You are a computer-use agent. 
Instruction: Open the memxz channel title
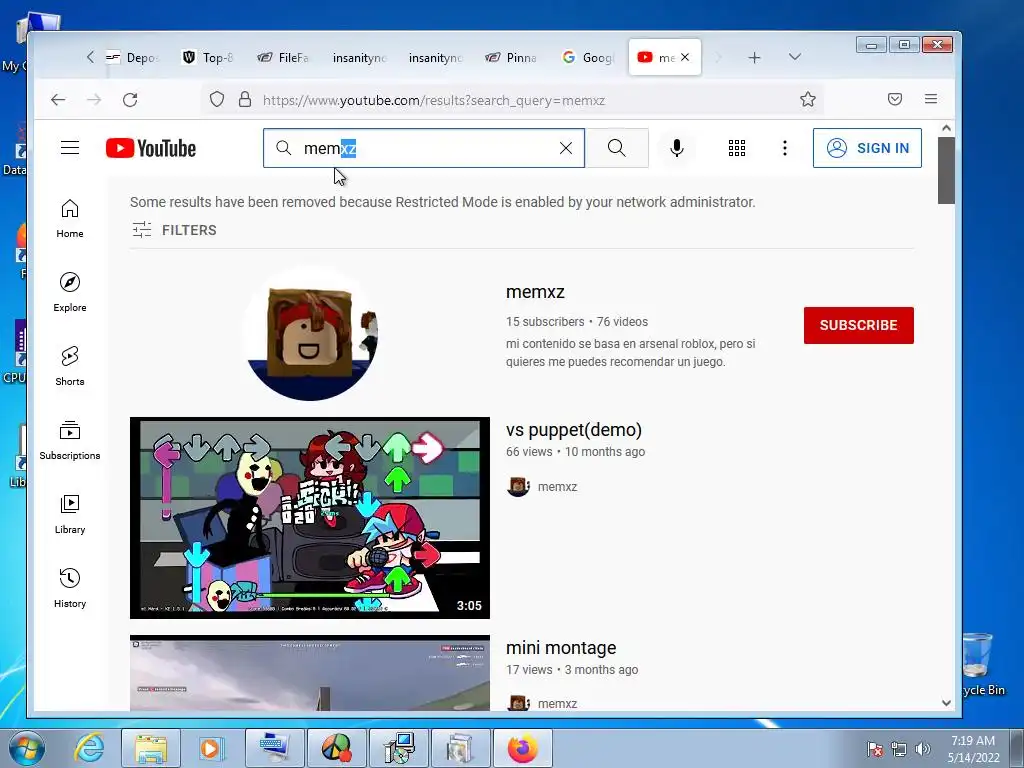pyautogui.click(x=535, y=292)
